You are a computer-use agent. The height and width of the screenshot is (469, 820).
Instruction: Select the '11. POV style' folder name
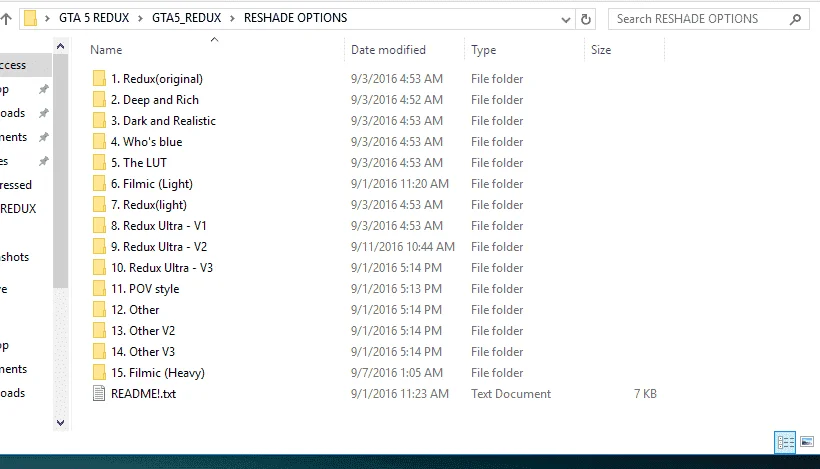point(145,289)
